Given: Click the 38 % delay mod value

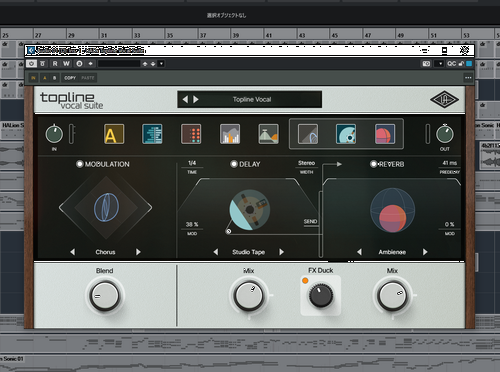Looking at the screenshot, I should [x=192, y=224].
